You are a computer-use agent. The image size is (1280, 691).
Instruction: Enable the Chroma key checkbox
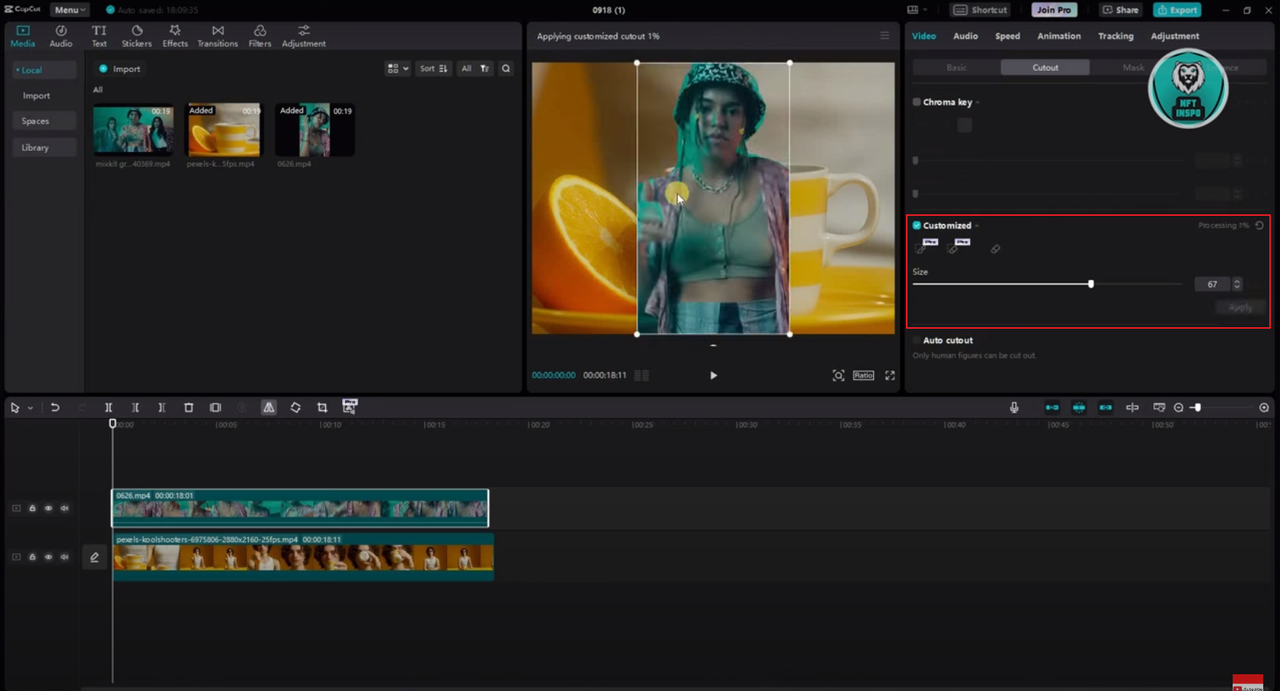[x=917, y=102]
